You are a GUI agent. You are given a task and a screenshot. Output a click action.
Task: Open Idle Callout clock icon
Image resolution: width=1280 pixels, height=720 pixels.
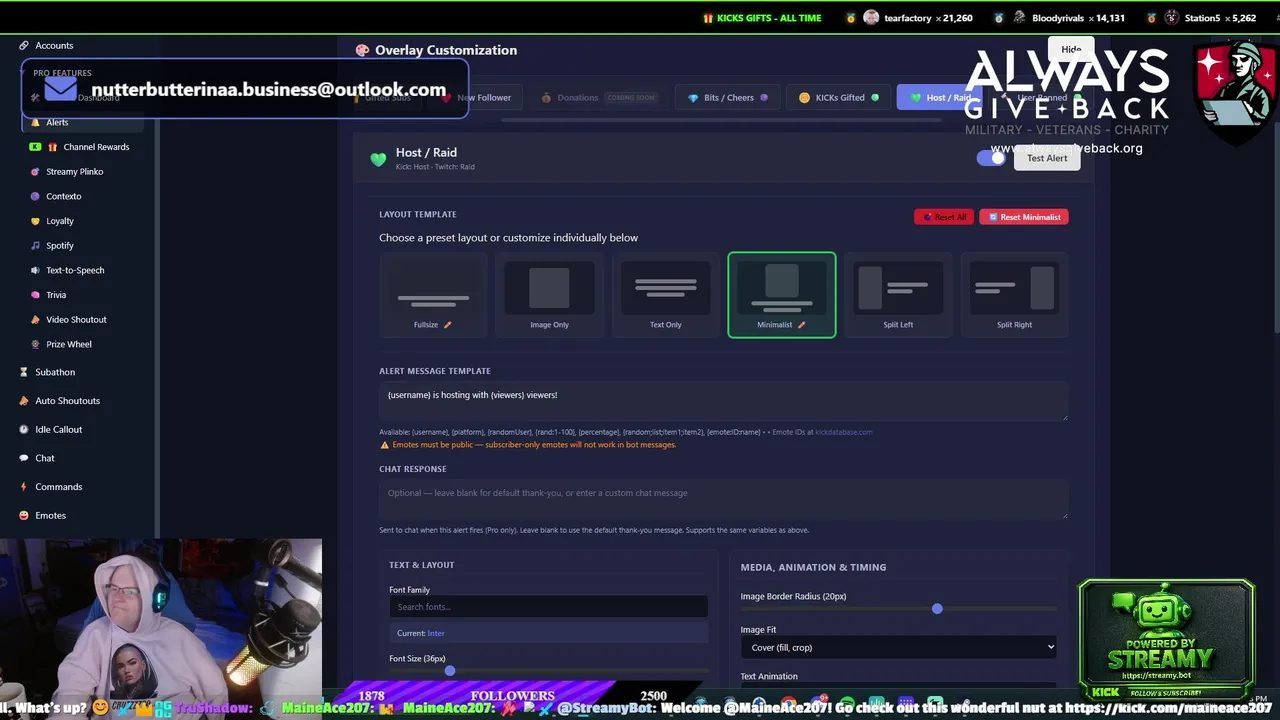[x=24, y=429]
